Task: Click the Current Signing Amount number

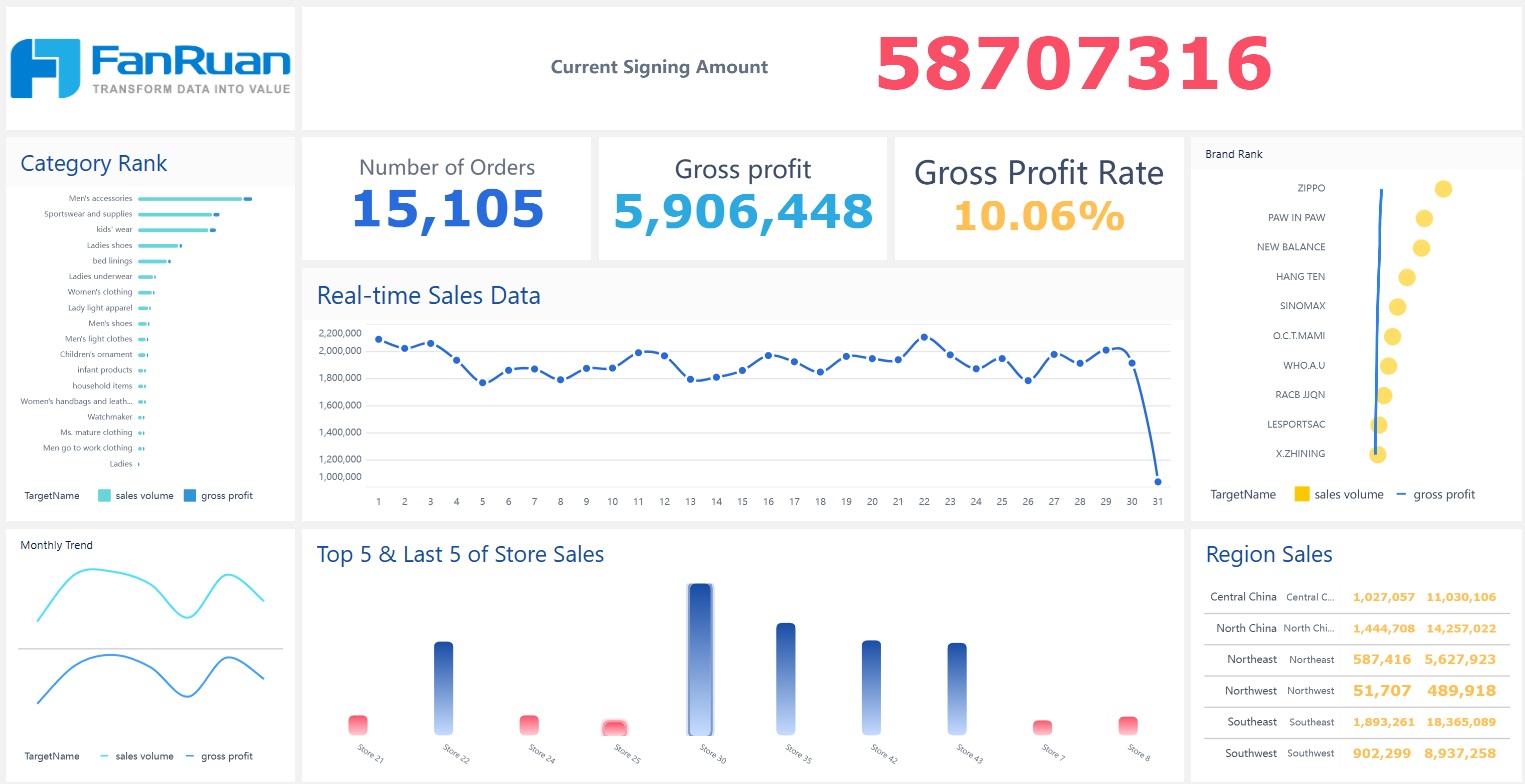Action: click(1073, 66)
